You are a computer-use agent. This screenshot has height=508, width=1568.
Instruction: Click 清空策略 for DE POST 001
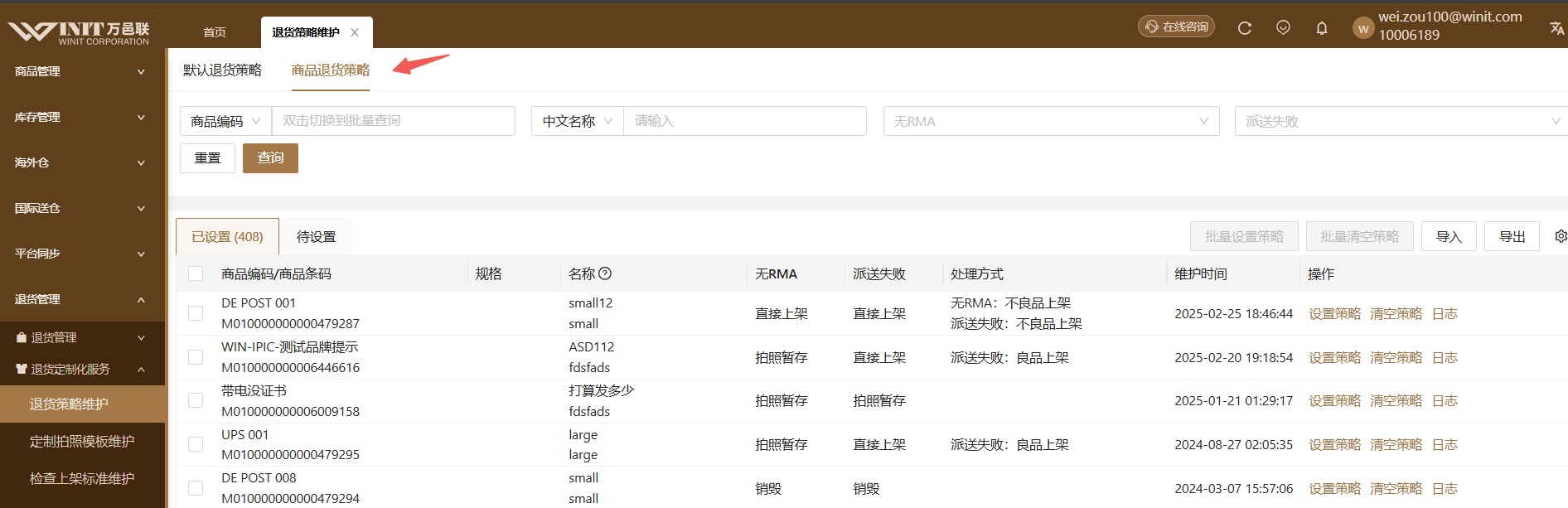click(x=1396, y=313)
